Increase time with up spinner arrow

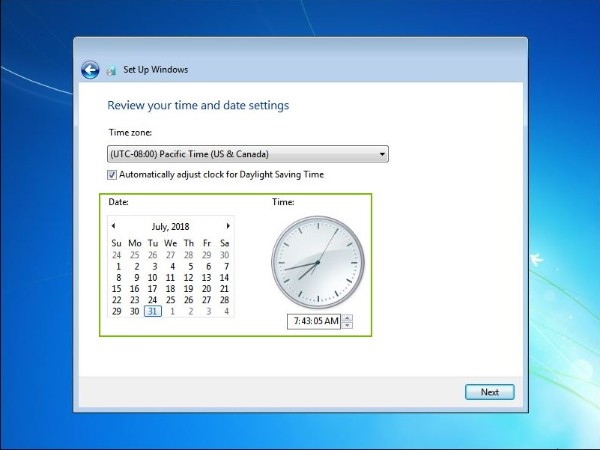[347, 318]
